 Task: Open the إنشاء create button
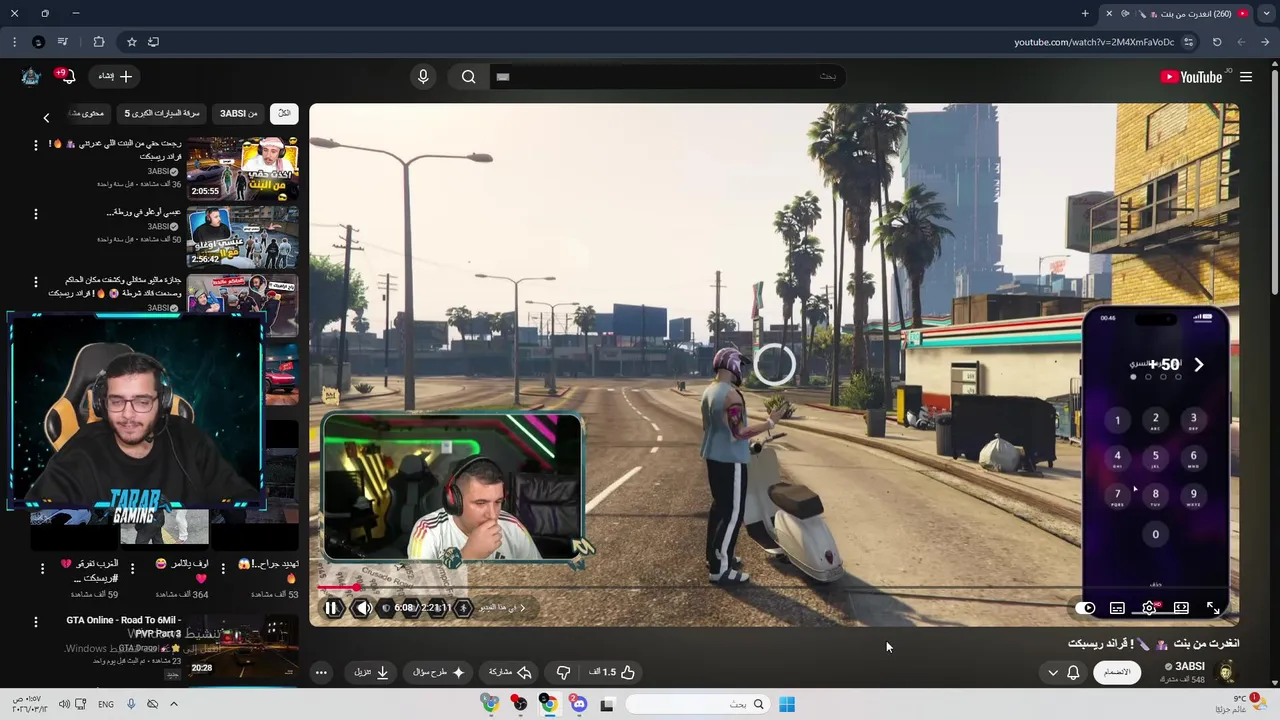point(114,76)
